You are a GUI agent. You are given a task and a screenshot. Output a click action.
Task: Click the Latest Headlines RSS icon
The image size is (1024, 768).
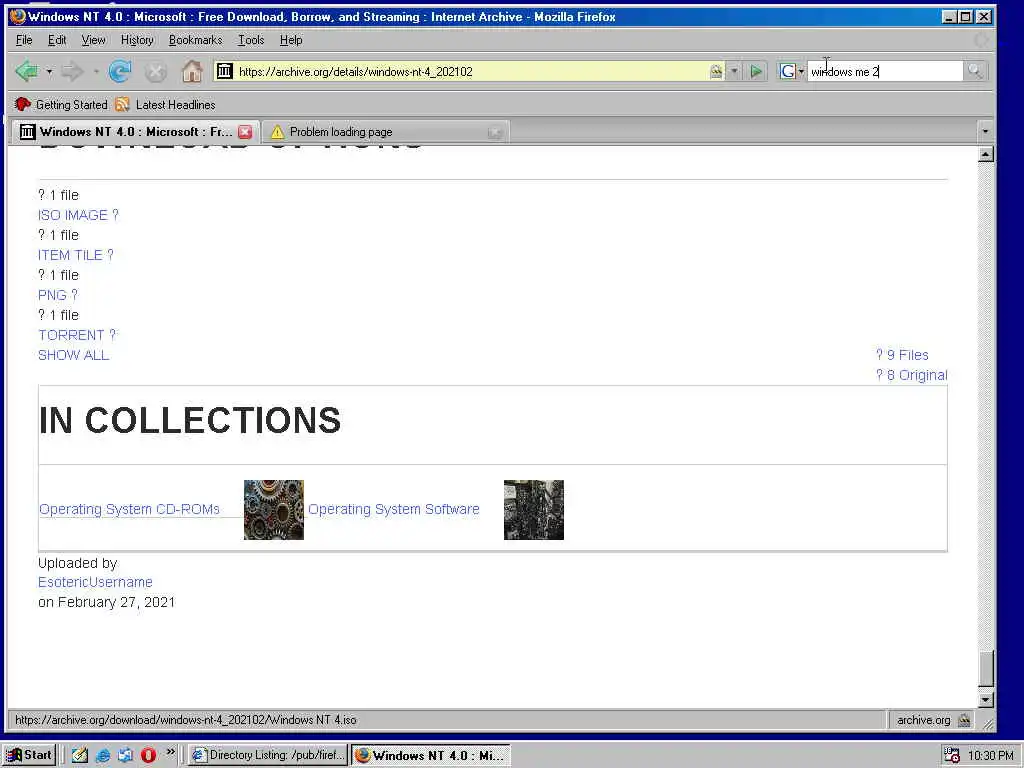(x=122, y=104)
